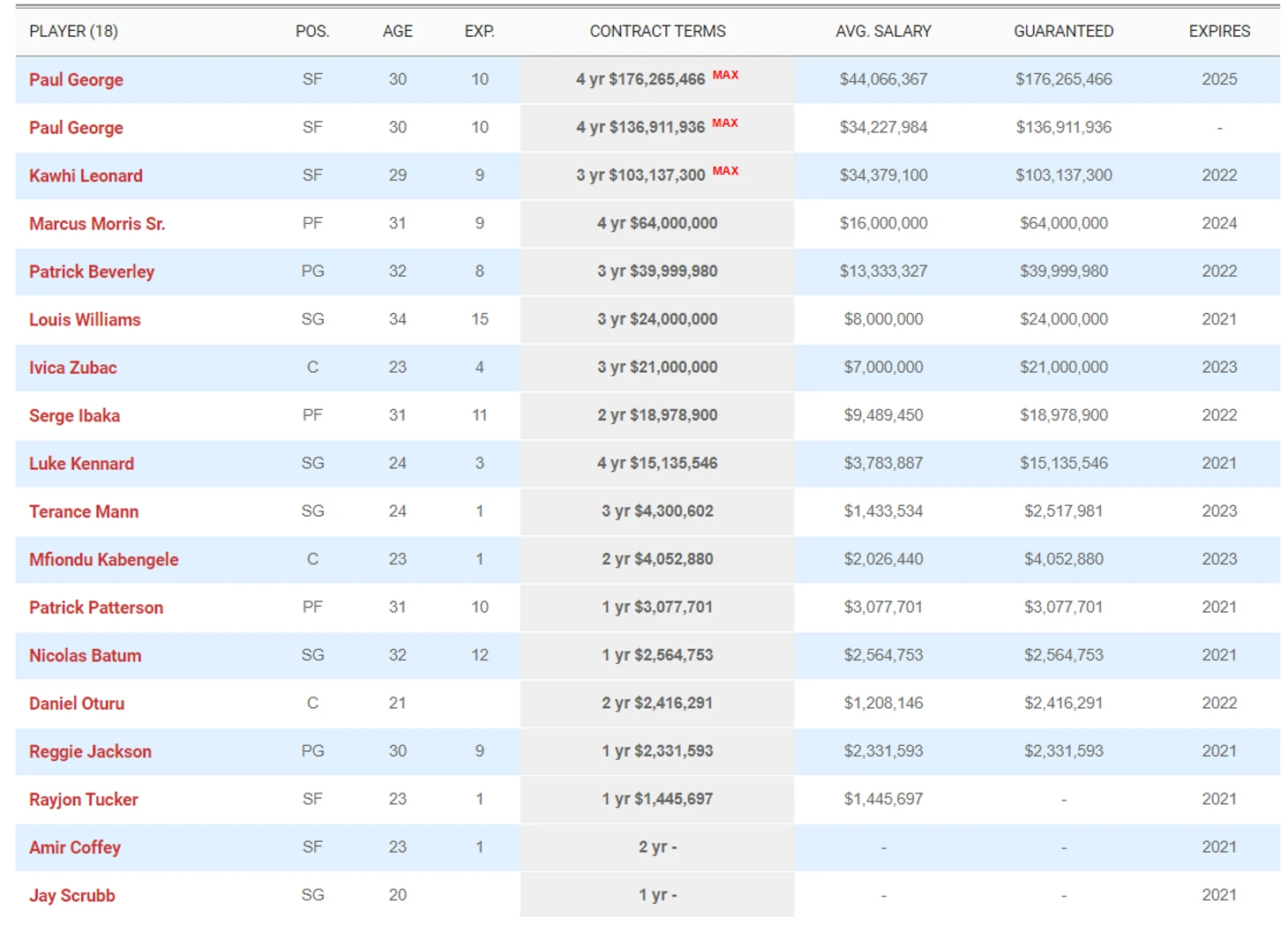Click Patrick Beverley's name
1288x932 pixels.
[x=92, y=272]
